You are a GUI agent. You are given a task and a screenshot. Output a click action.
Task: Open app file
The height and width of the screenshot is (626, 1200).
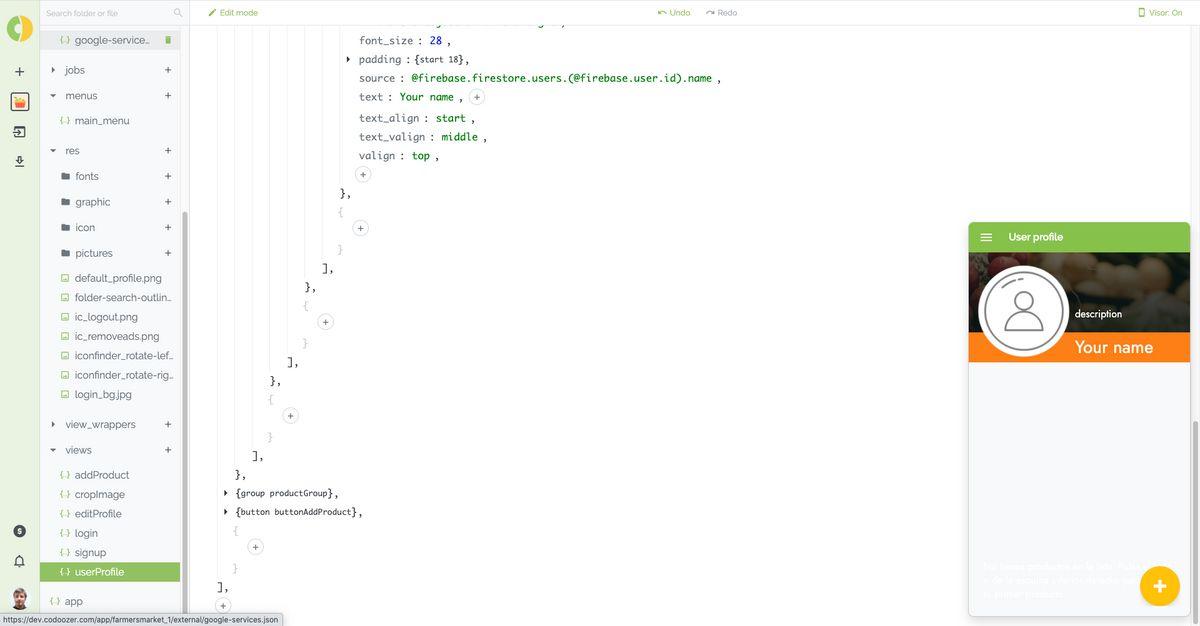point(74,601)
